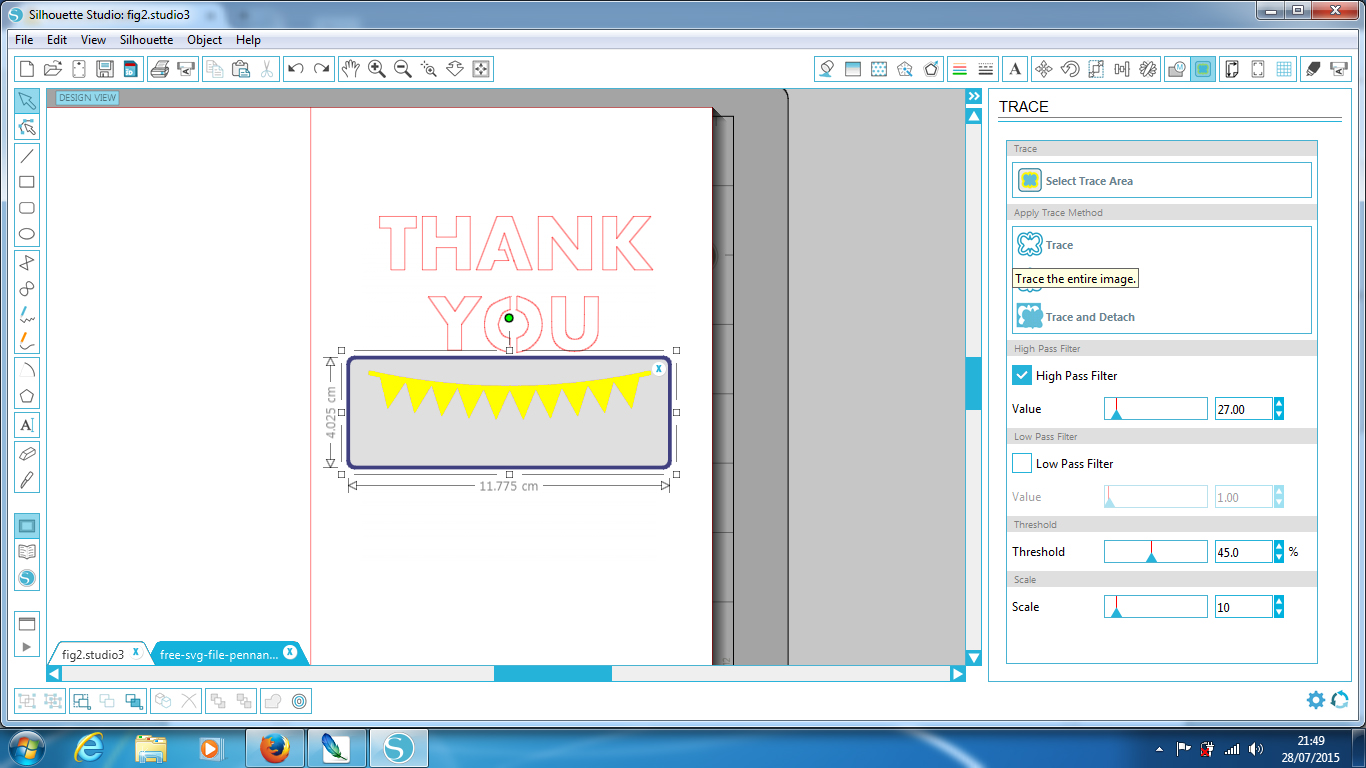Adjust the High Pass Value slider
1366x768 pixels.
1155,408
